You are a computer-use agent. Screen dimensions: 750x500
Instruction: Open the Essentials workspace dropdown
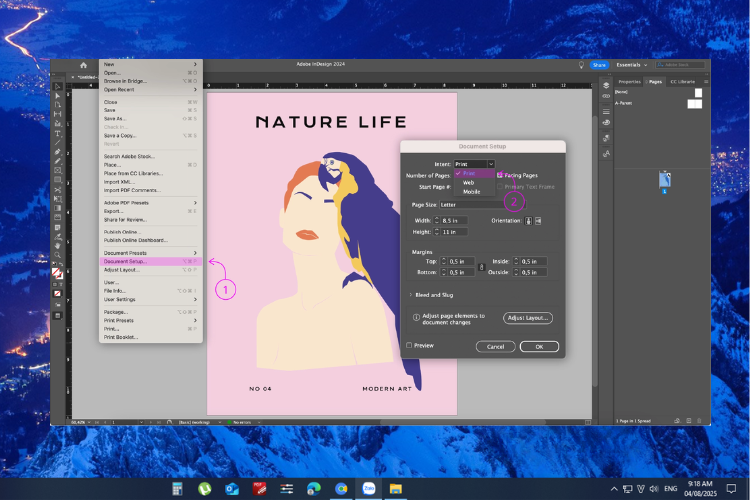coord(631,65)
